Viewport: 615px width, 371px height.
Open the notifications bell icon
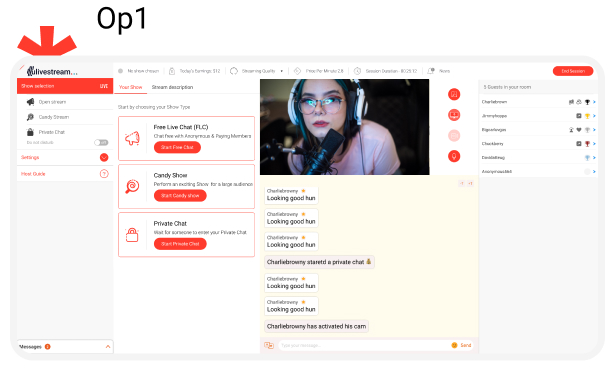(x=431, y=71)
